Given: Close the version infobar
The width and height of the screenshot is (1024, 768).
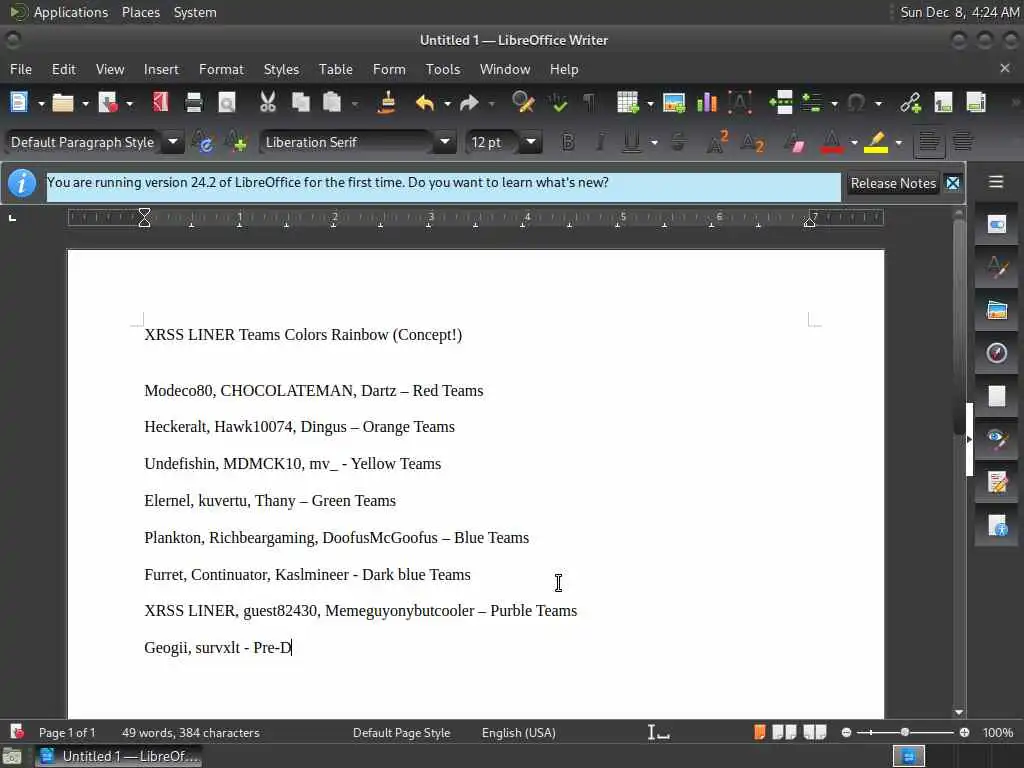Looking at the screenshot, I should click(953, 184).
